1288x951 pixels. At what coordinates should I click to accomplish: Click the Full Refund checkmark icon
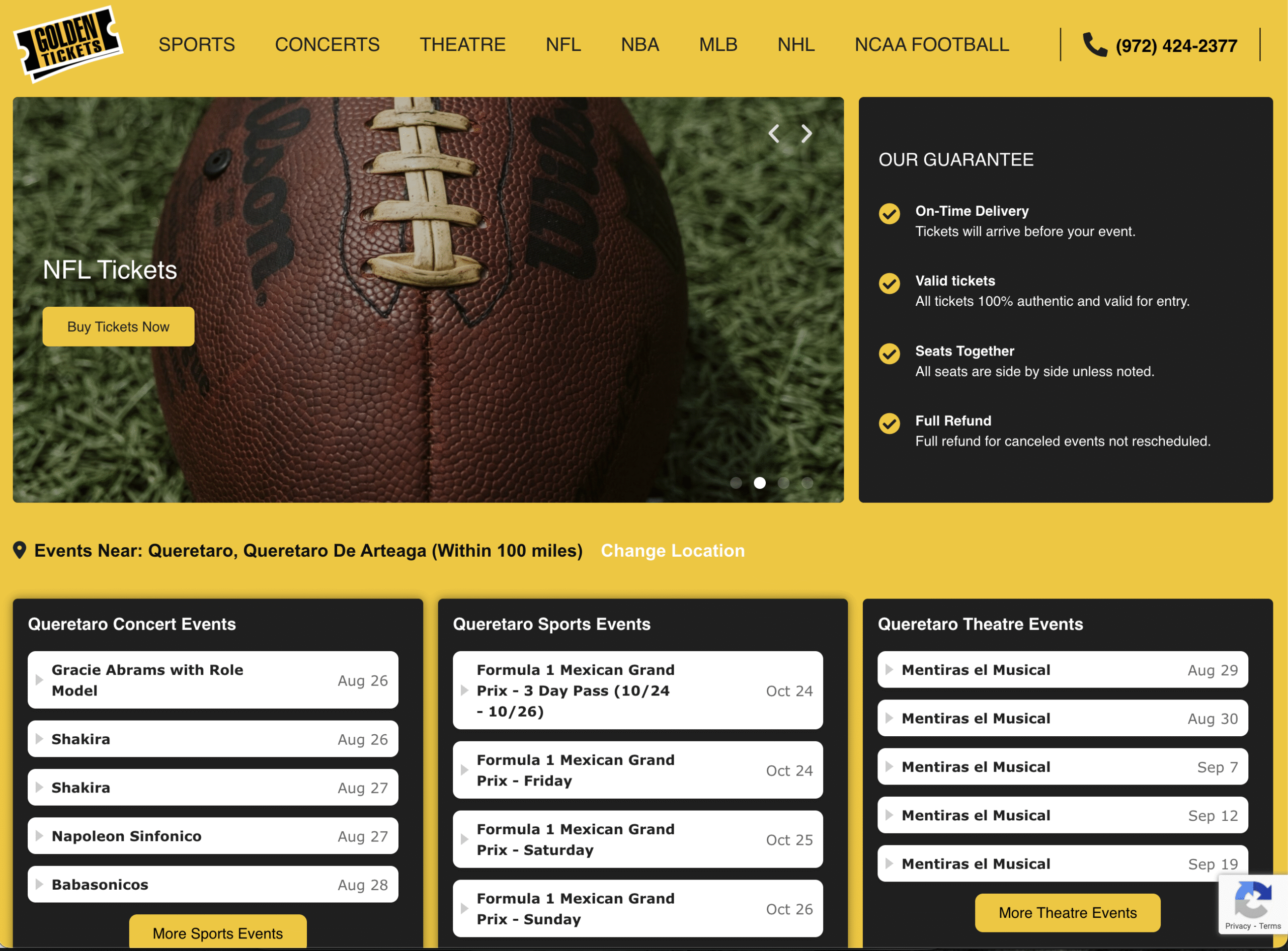tap(889, 423)
